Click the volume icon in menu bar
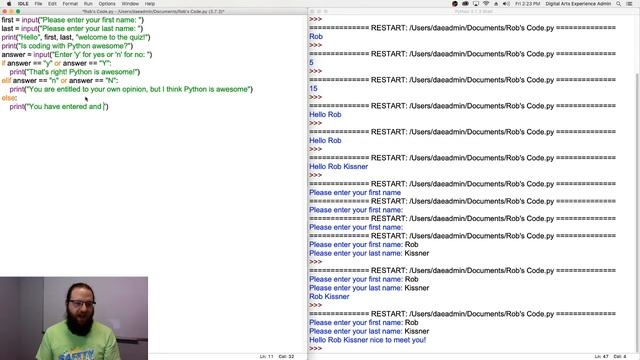The image size is (640, 360). click(x=506, y=4)
